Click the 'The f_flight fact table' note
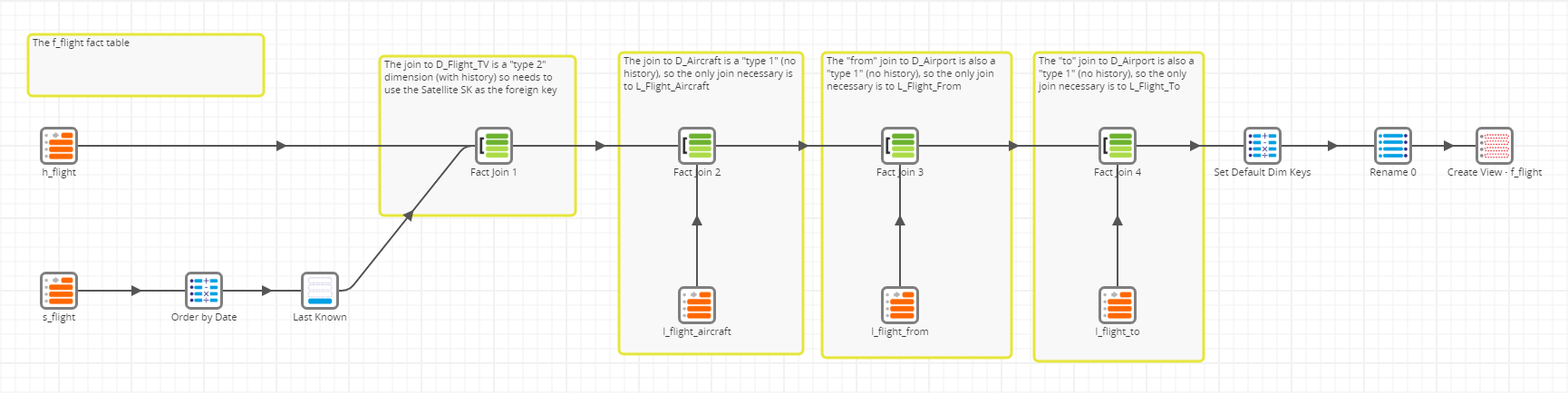Screen dimensions: 1568x393 click(x=146, y=65)
